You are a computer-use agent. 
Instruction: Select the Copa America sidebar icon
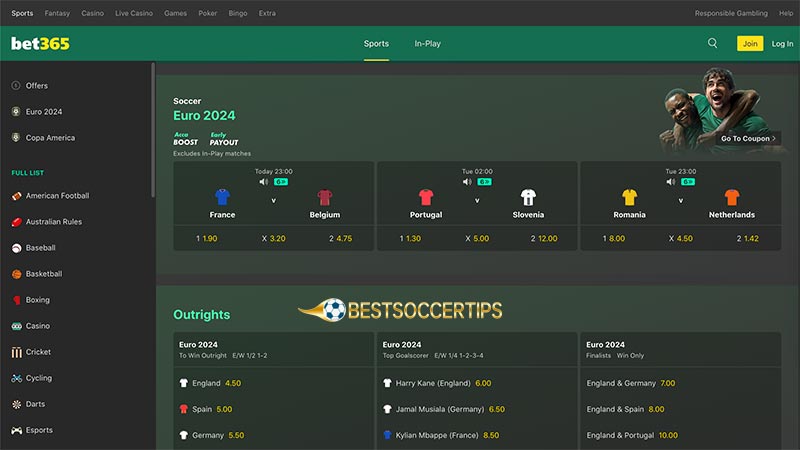tap(16, 137)
